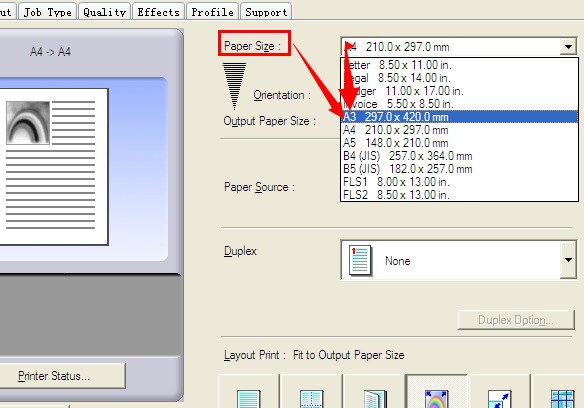Click the page icon in Duplex box
The image size is (584, 408).
pos(360,260)
